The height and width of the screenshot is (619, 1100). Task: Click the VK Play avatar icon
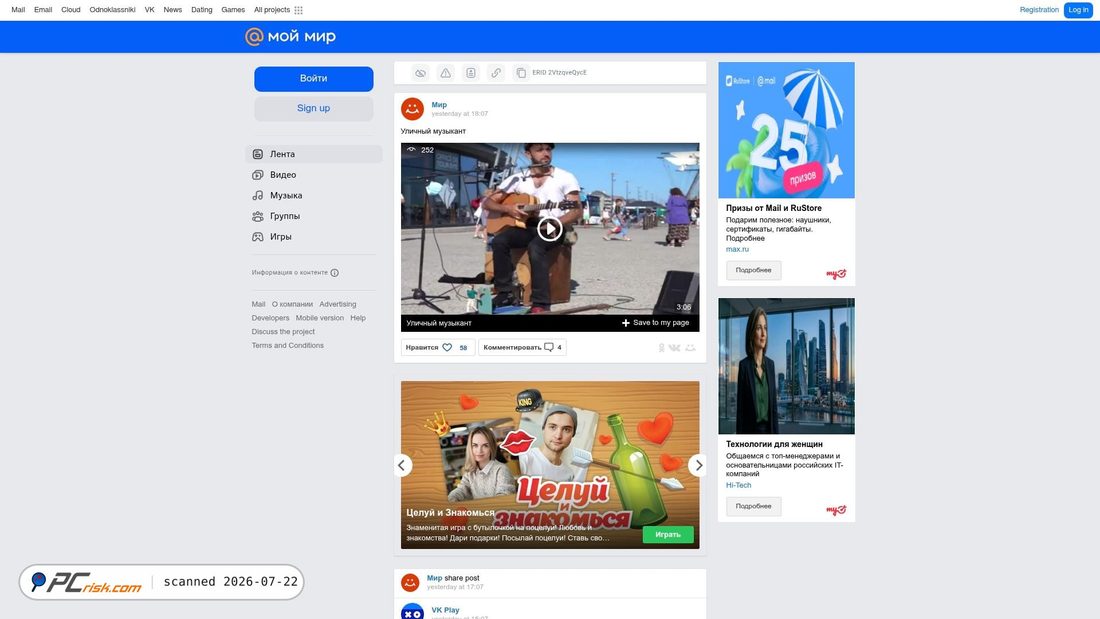coord(412,611)
